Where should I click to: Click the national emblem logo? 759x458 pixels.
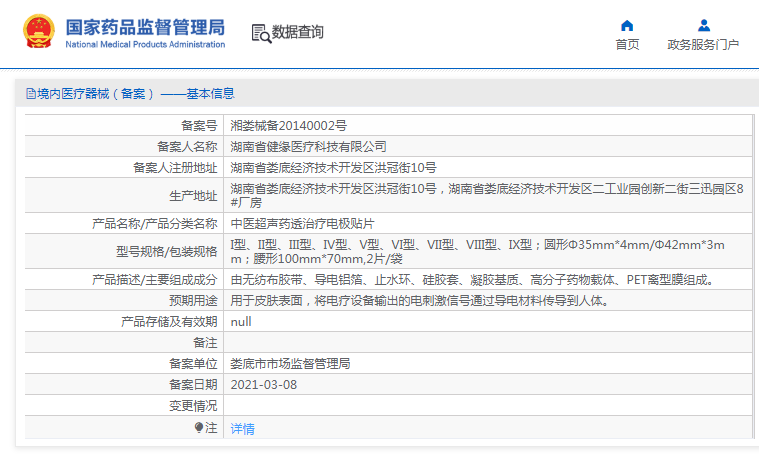click(x=39, y=31)
